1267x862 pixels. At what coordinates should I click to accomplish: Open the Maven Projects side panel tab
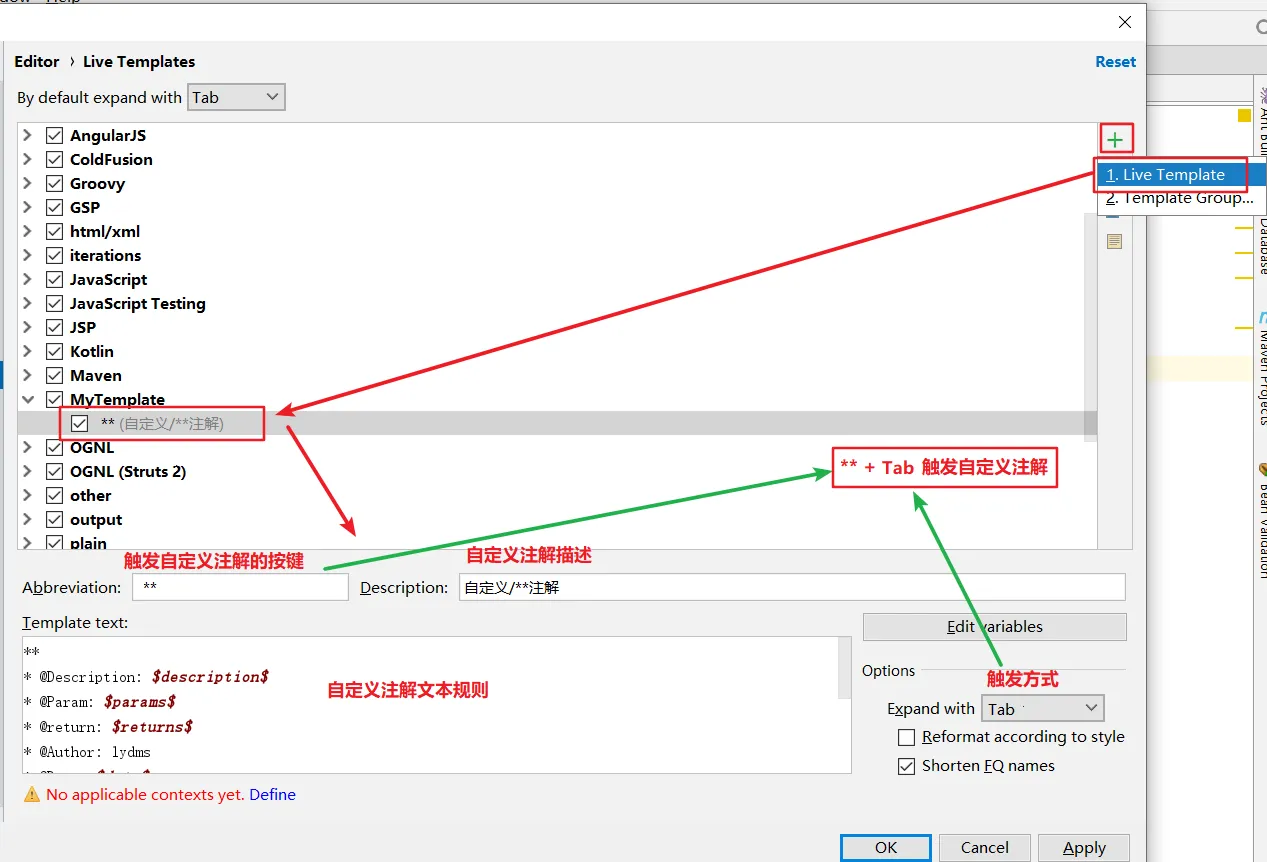1261,368
